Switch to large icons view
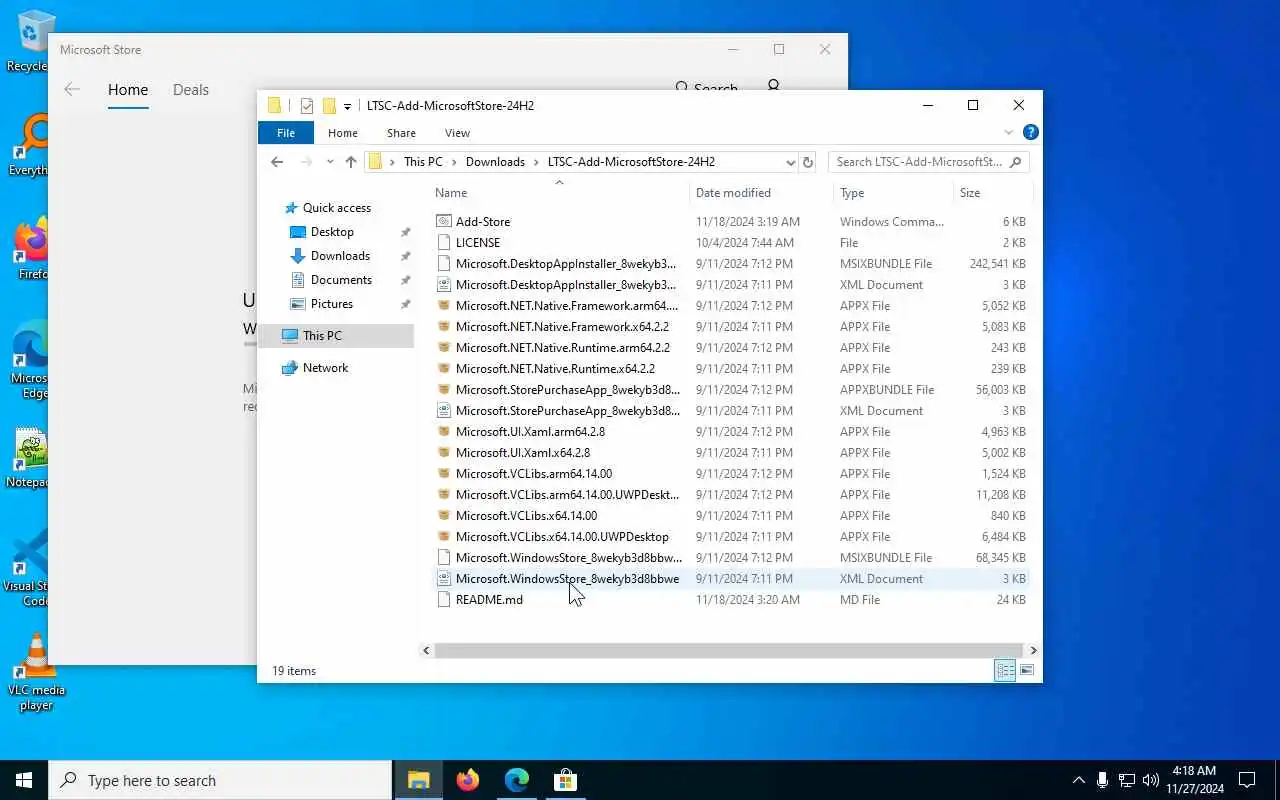1280x800 pixels. click(1026, 671)
